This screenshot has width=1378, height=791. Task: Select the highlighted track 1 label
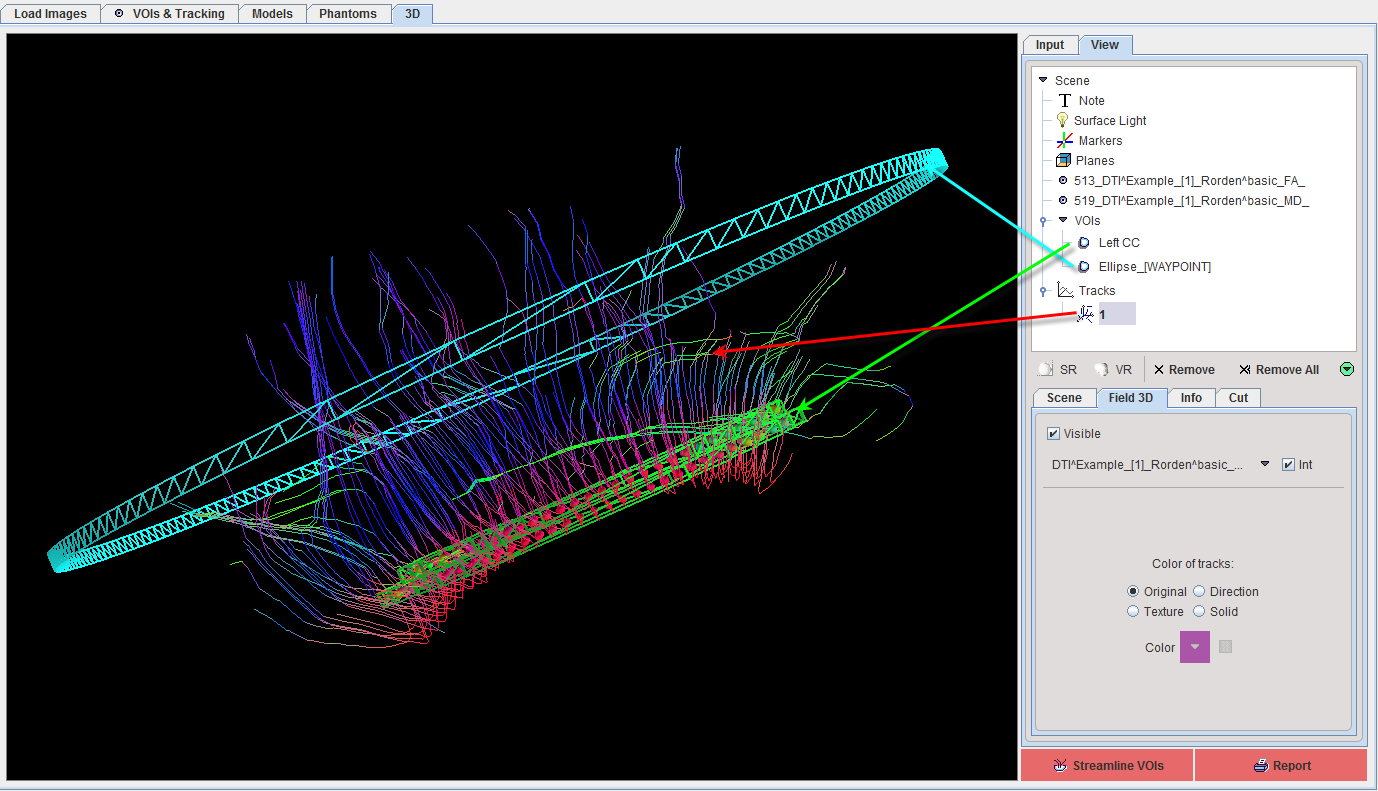coord(1117,314)
